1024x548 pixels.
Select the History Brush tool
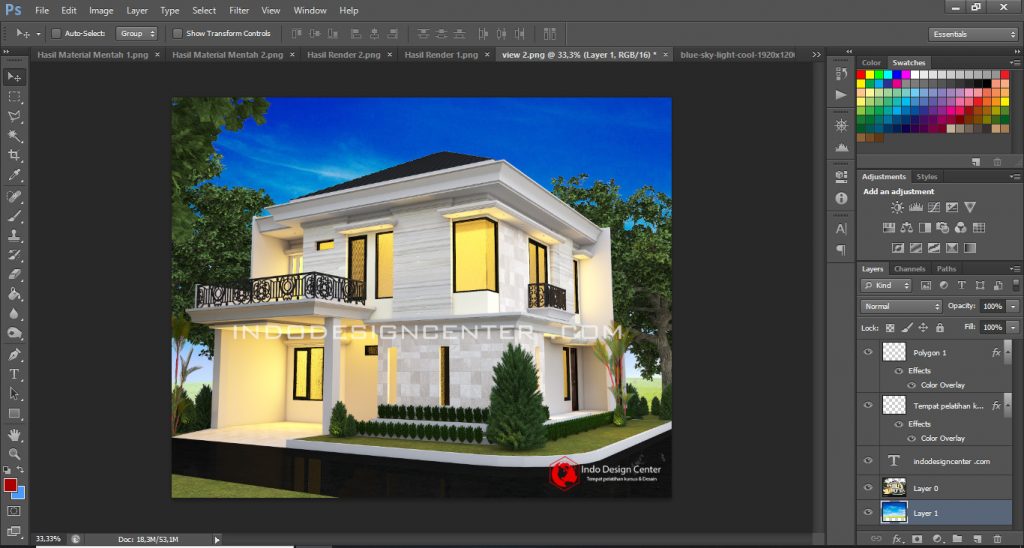[14, 255]
